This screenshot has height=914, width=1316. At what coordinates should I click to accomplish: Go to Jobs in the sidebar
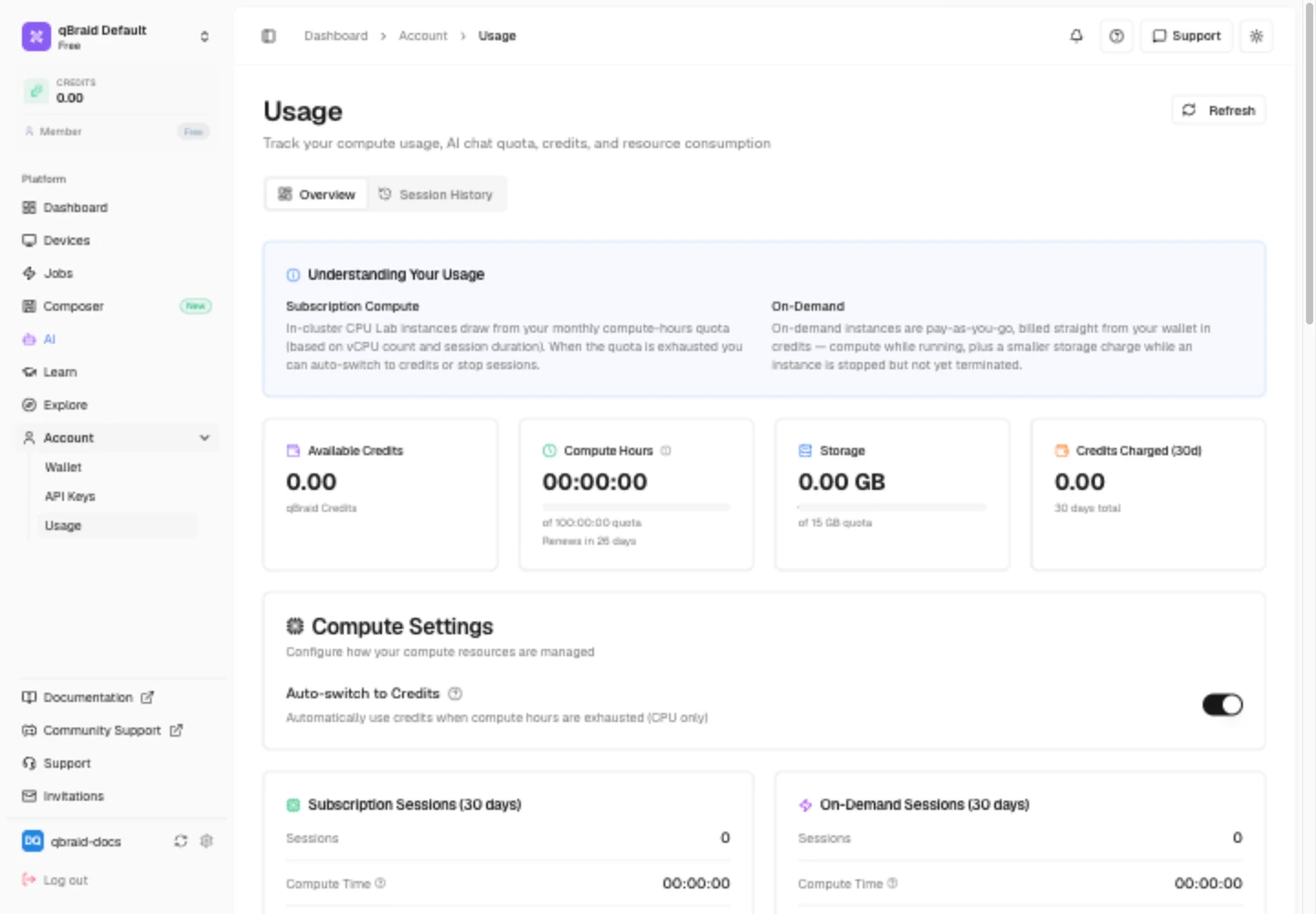(116, 273)
